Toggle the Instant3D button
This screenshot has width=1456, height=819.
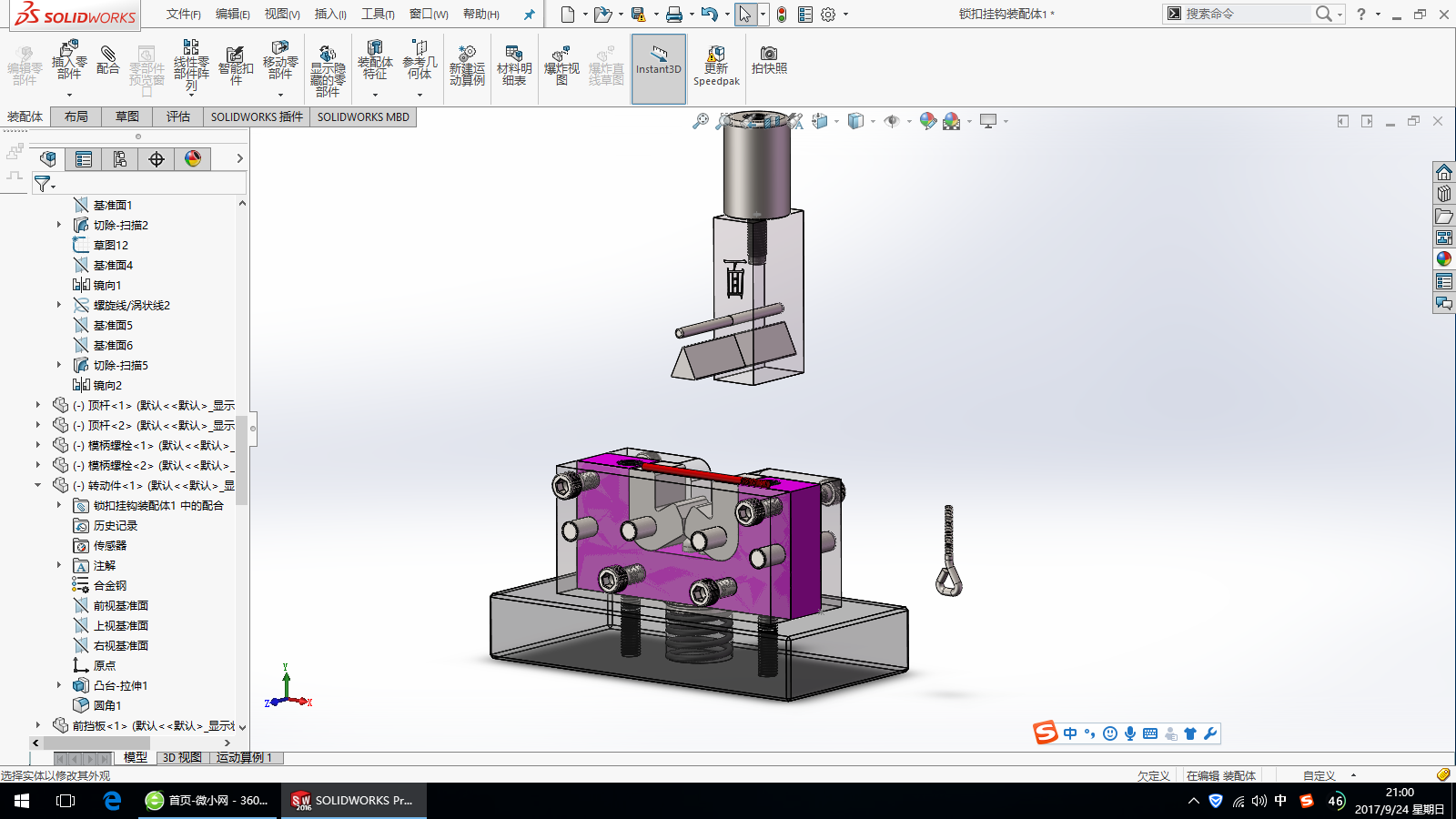pos(658,64)
